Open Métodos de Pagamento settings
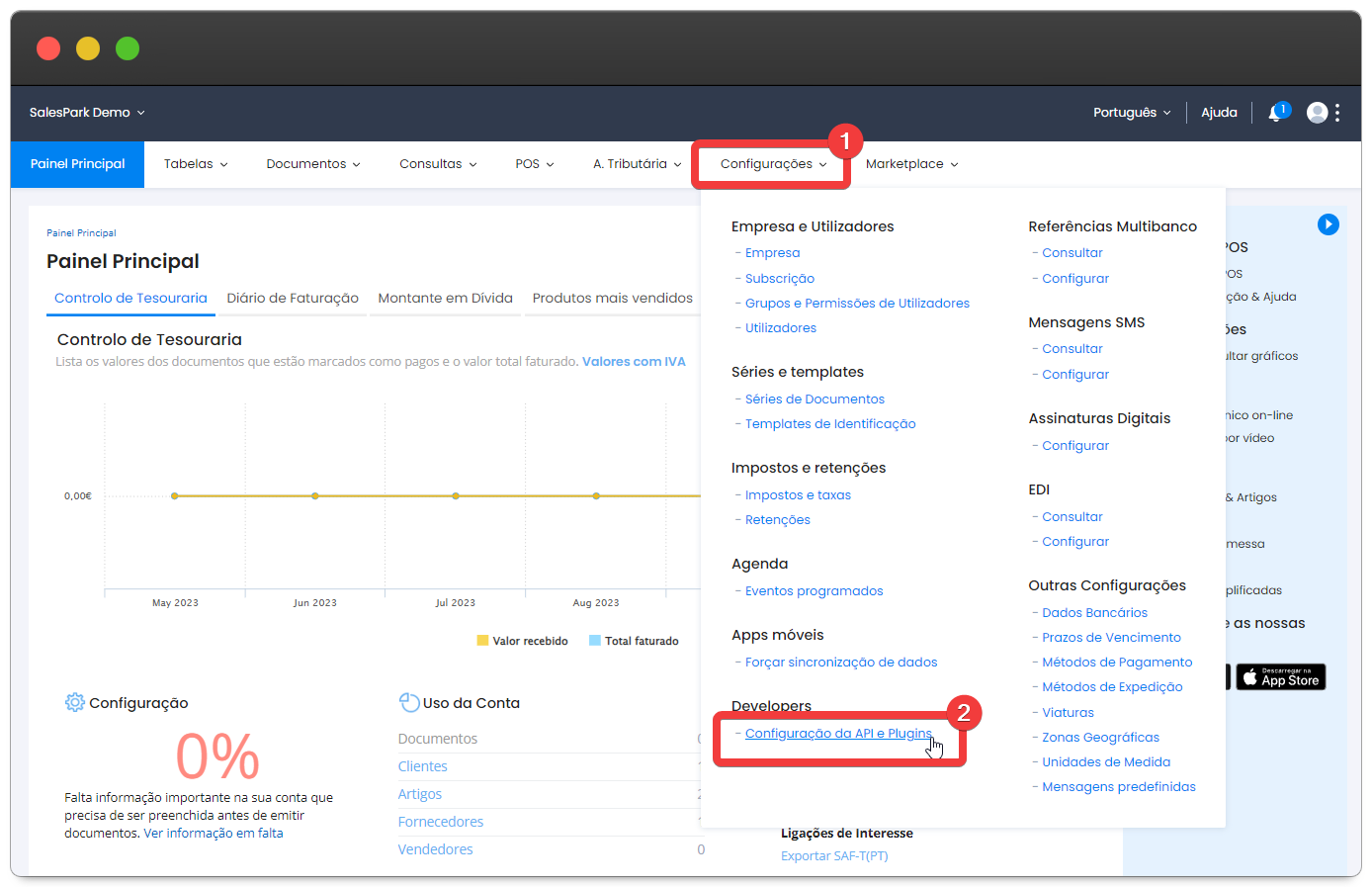 1117,663
